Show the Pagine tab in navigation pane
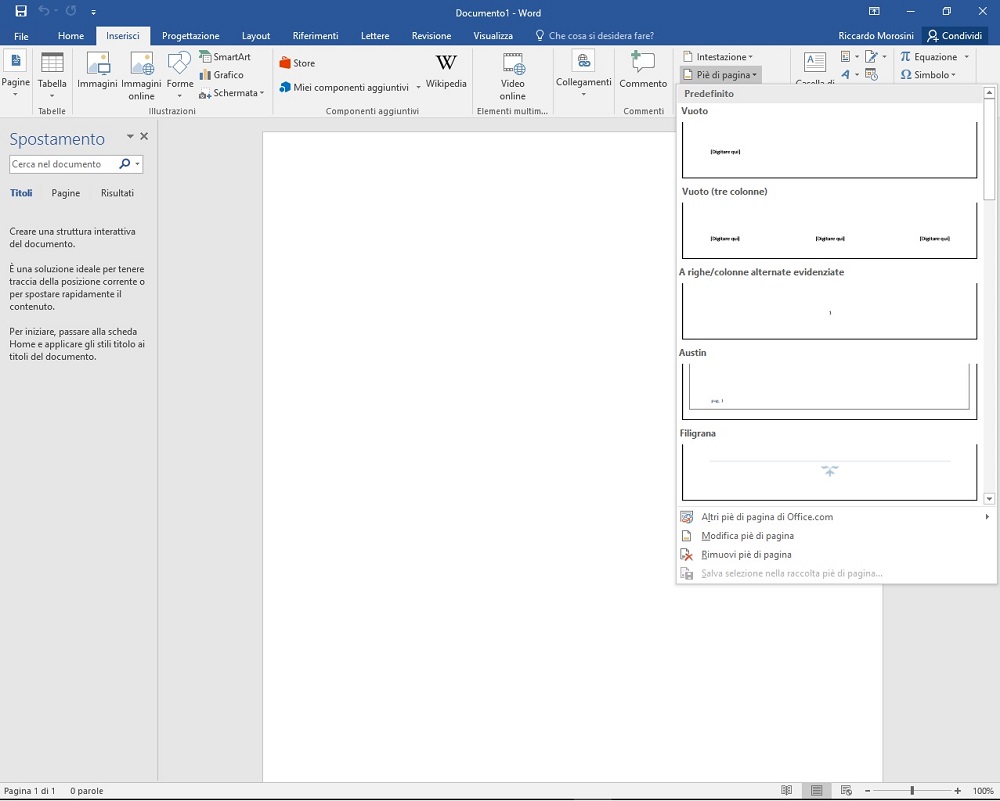1000x801 pixels. coord(66,193)
